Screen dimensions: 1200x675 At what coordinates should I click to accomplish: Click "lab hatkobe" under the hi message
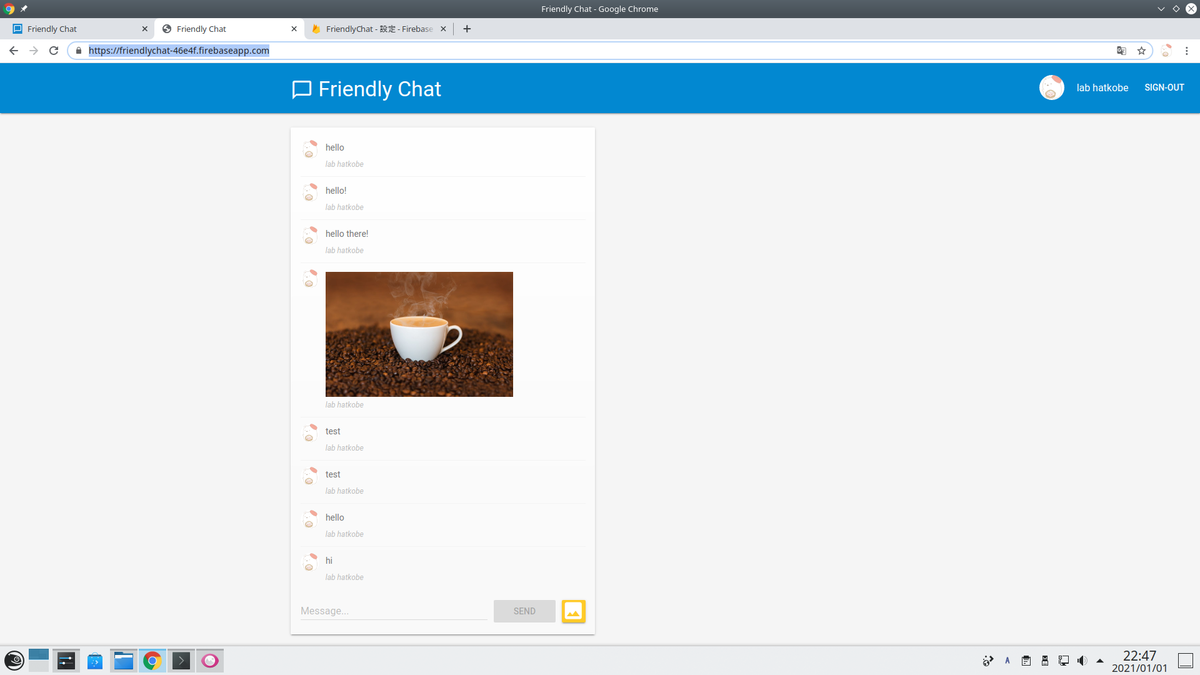click(344, 577)
